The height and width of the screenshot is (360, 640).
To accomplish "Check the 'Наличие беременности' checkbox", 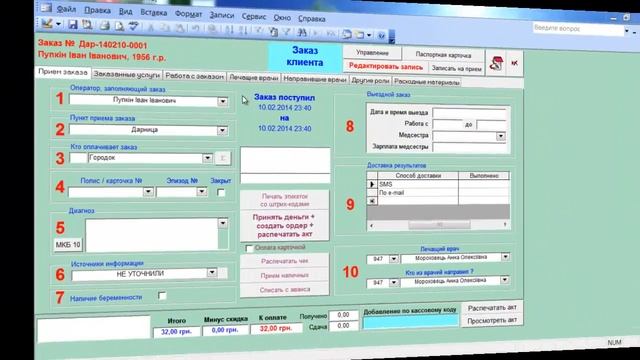I will (x=162, y=296).
